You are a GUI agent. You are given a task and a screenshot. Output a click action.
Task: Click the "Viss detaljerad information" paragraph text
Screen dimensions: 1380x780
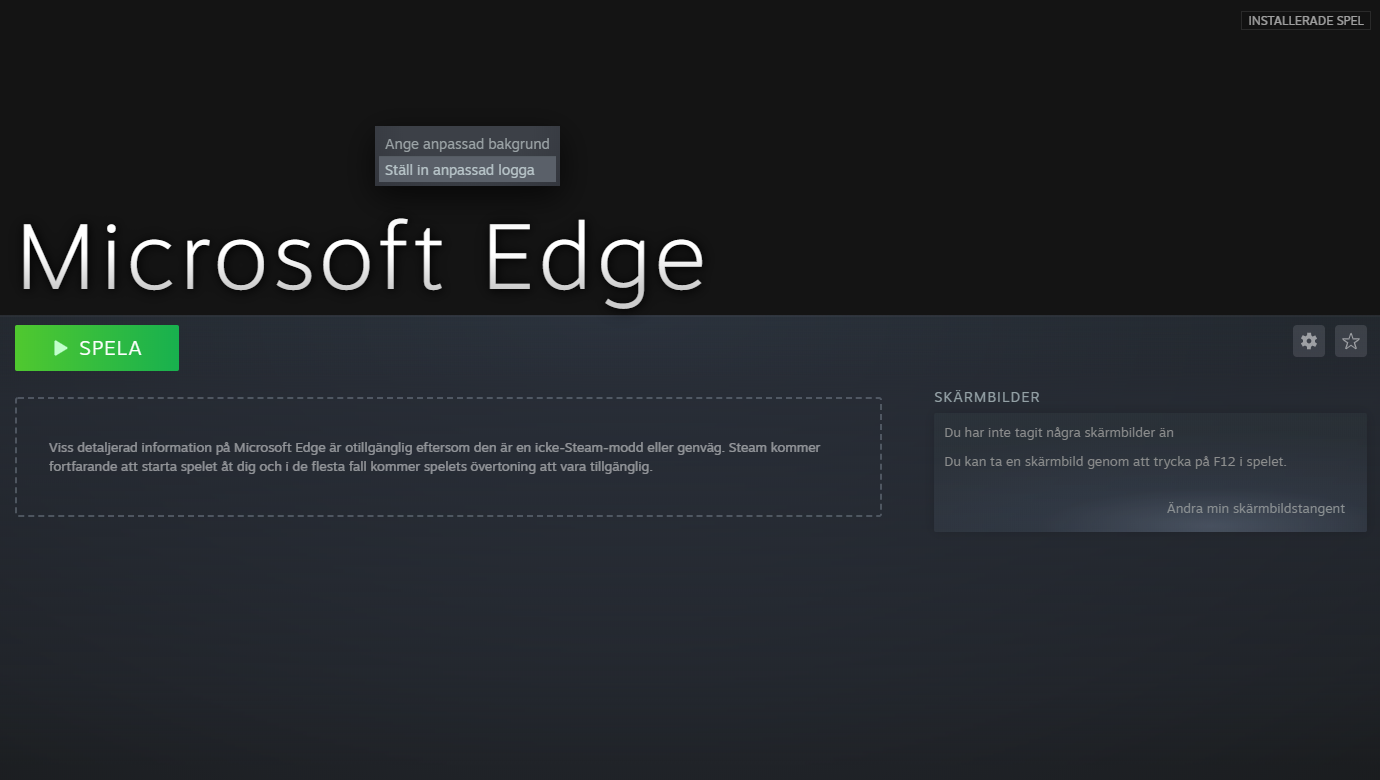click(x=434, y=448)
